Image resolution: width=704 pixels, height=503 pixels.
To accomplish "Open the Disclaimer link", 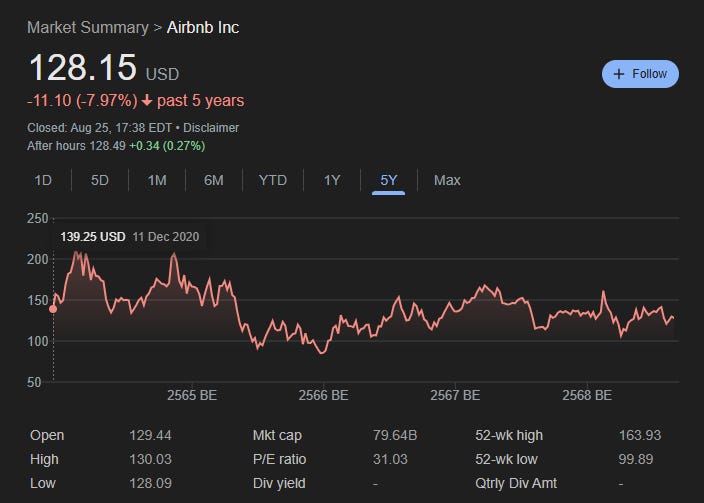I will [211, 128].
